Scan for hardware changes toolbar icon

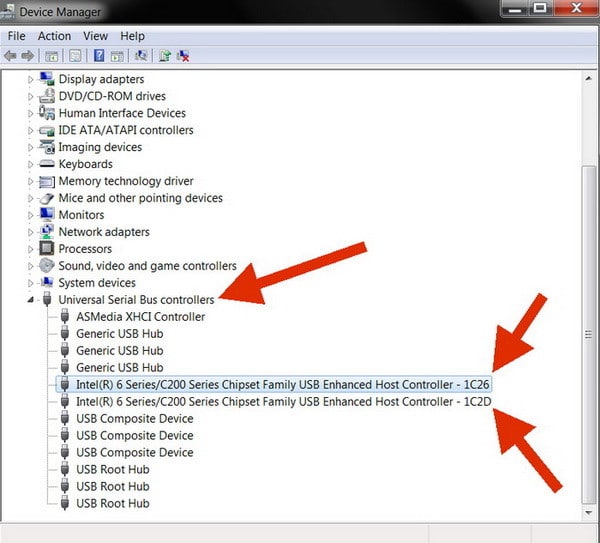point(141,56)
